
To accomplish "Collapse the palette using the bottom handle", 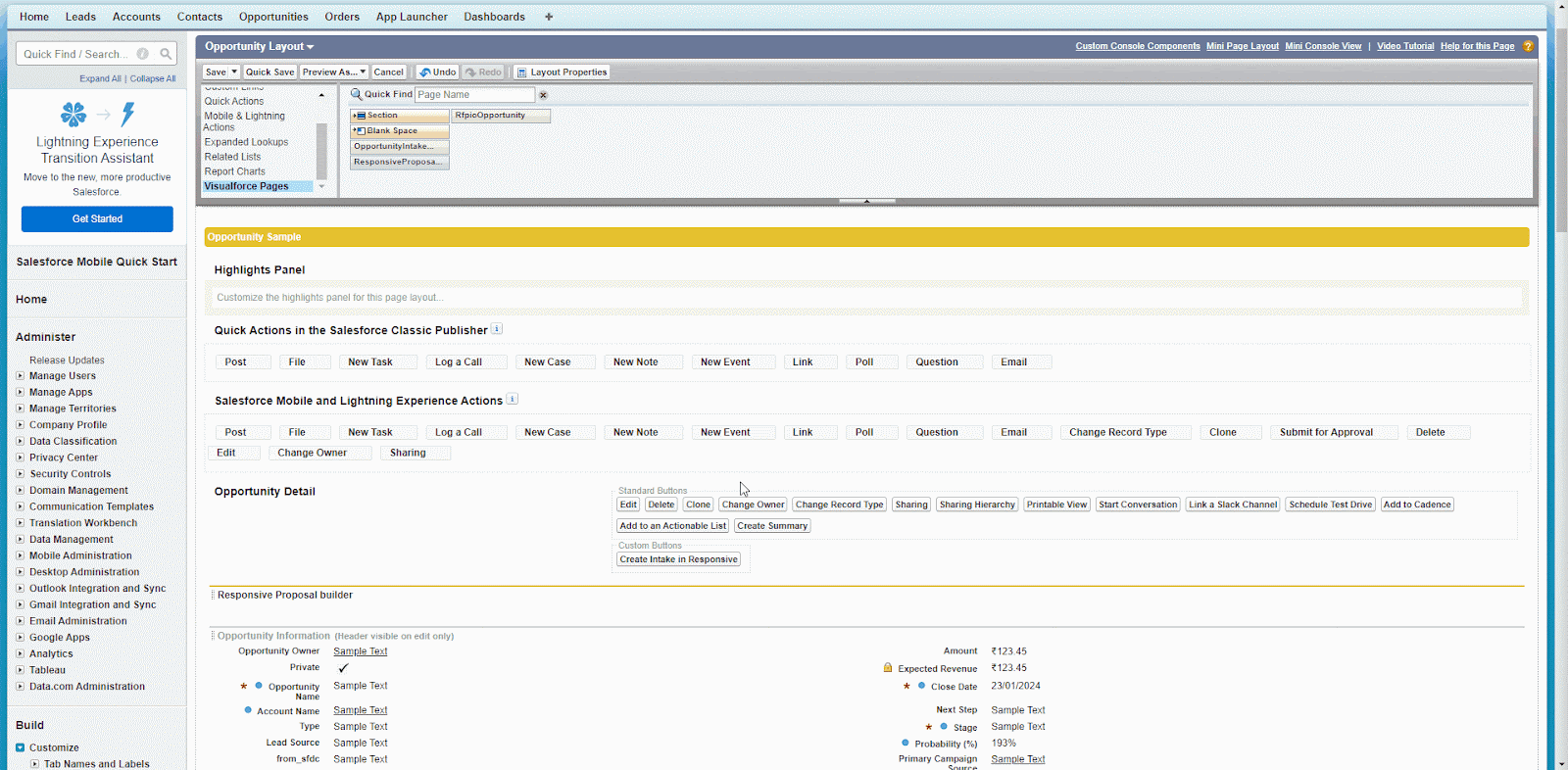I will tap(866, 201).
